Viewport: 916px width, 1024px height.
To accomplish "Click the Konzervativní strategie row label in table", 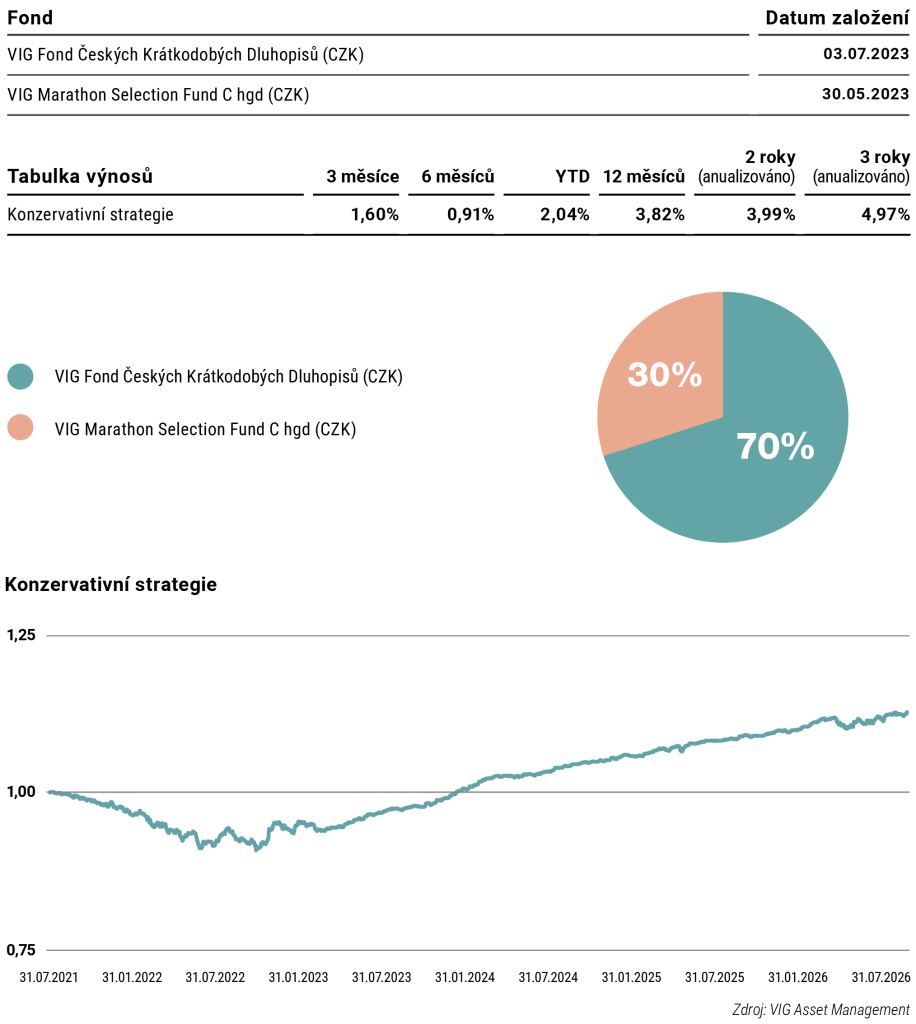I will click(90, 214).
